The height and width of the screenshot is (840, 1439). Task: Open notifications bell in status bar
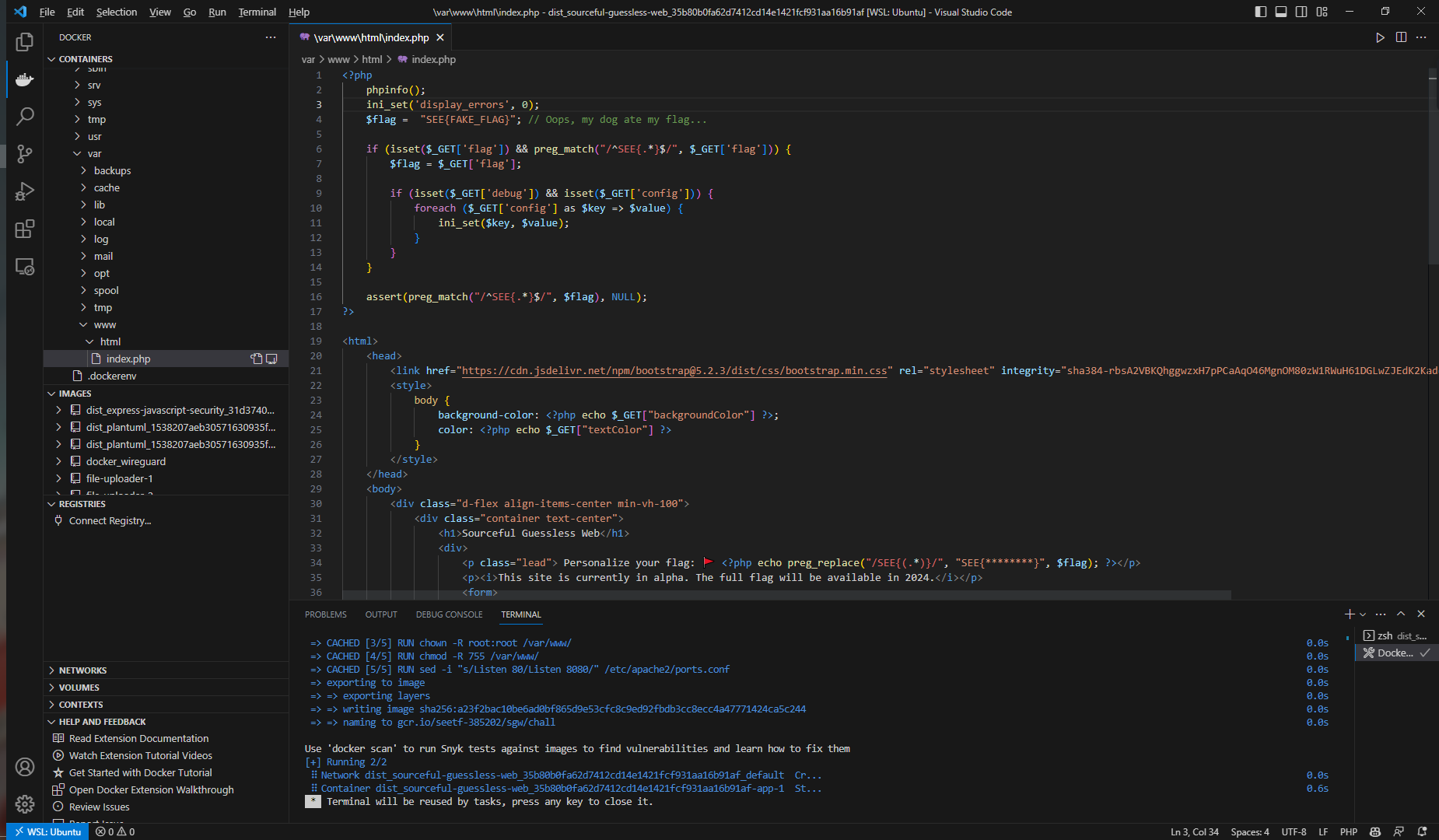[1423, 831]
